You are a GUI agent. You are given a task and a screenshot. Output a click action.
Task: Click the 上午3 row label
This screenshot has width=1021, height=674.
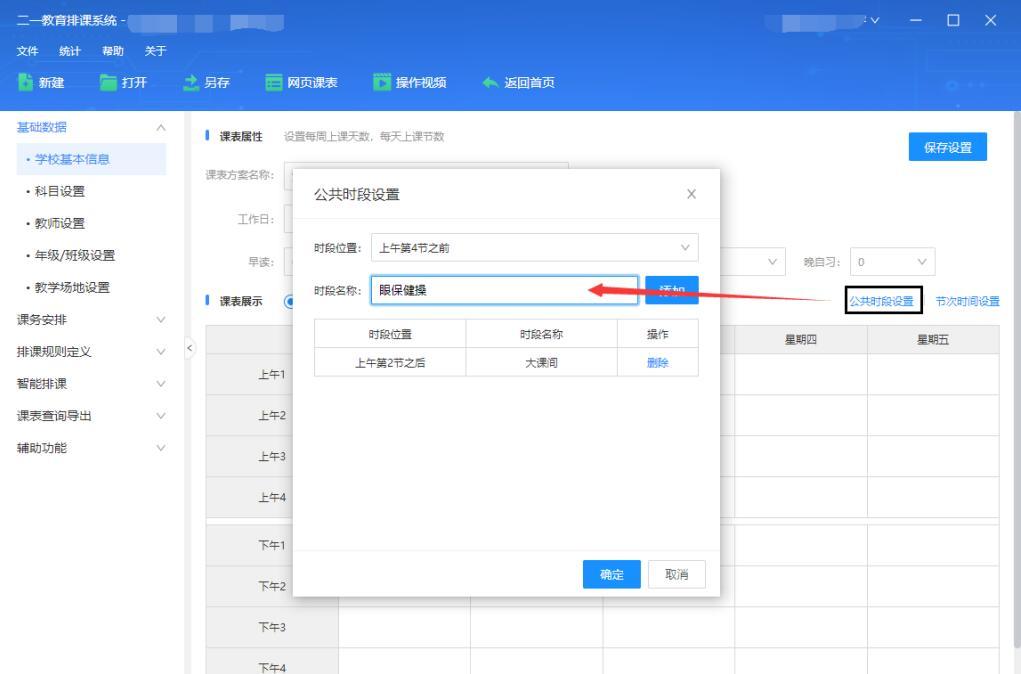pyautogui.click(x=272, y=456)
